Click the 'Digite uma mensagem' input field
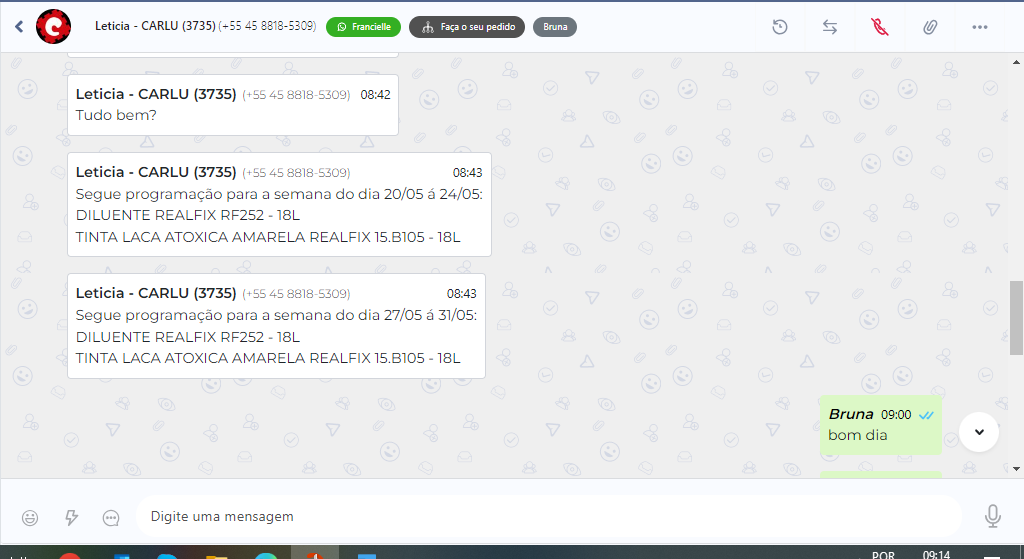1024x559 pixels. [540, 516]
